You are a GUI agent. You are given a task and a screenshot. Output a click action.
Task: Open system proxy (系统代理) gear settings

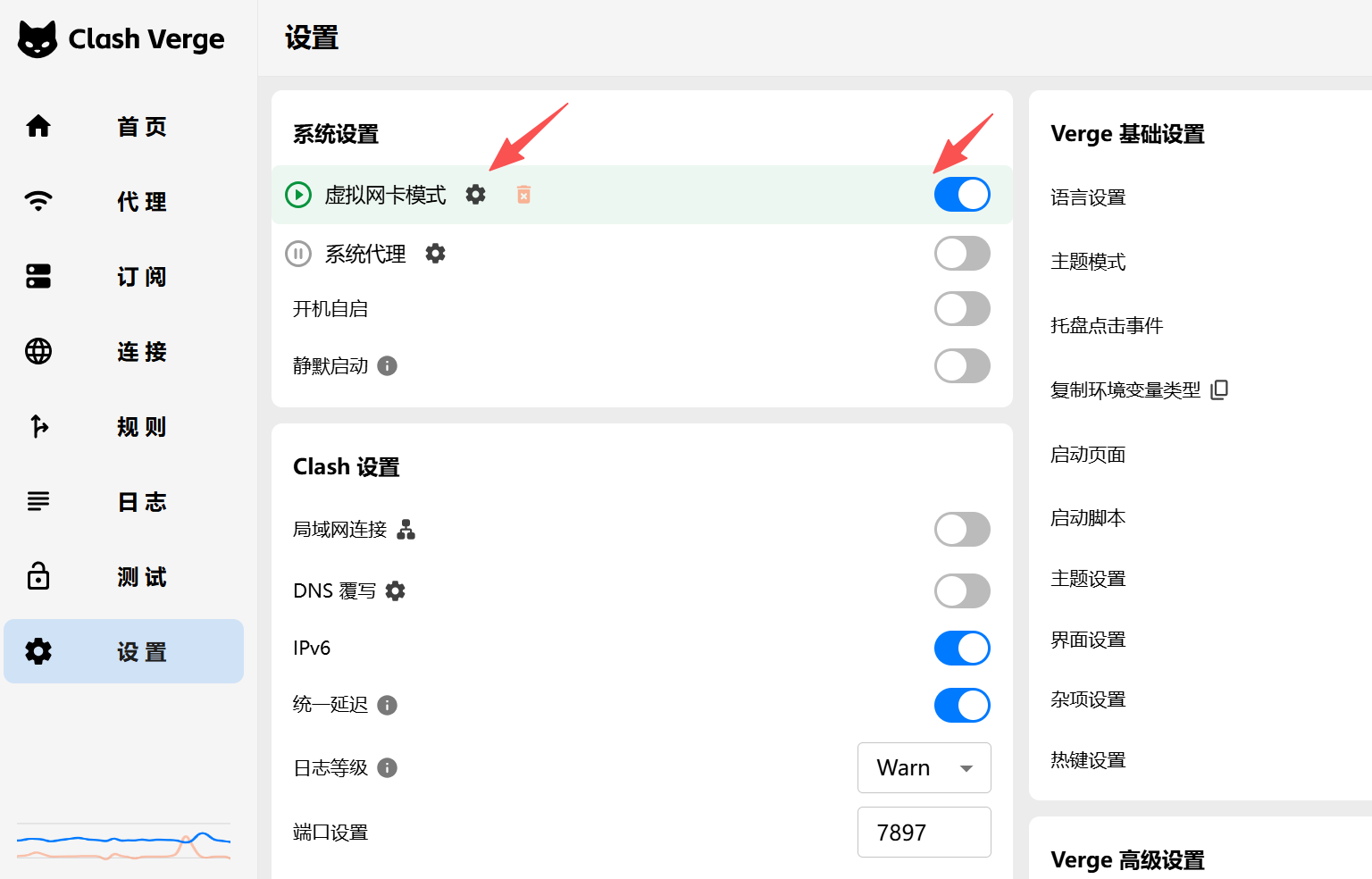pos(435,254)
